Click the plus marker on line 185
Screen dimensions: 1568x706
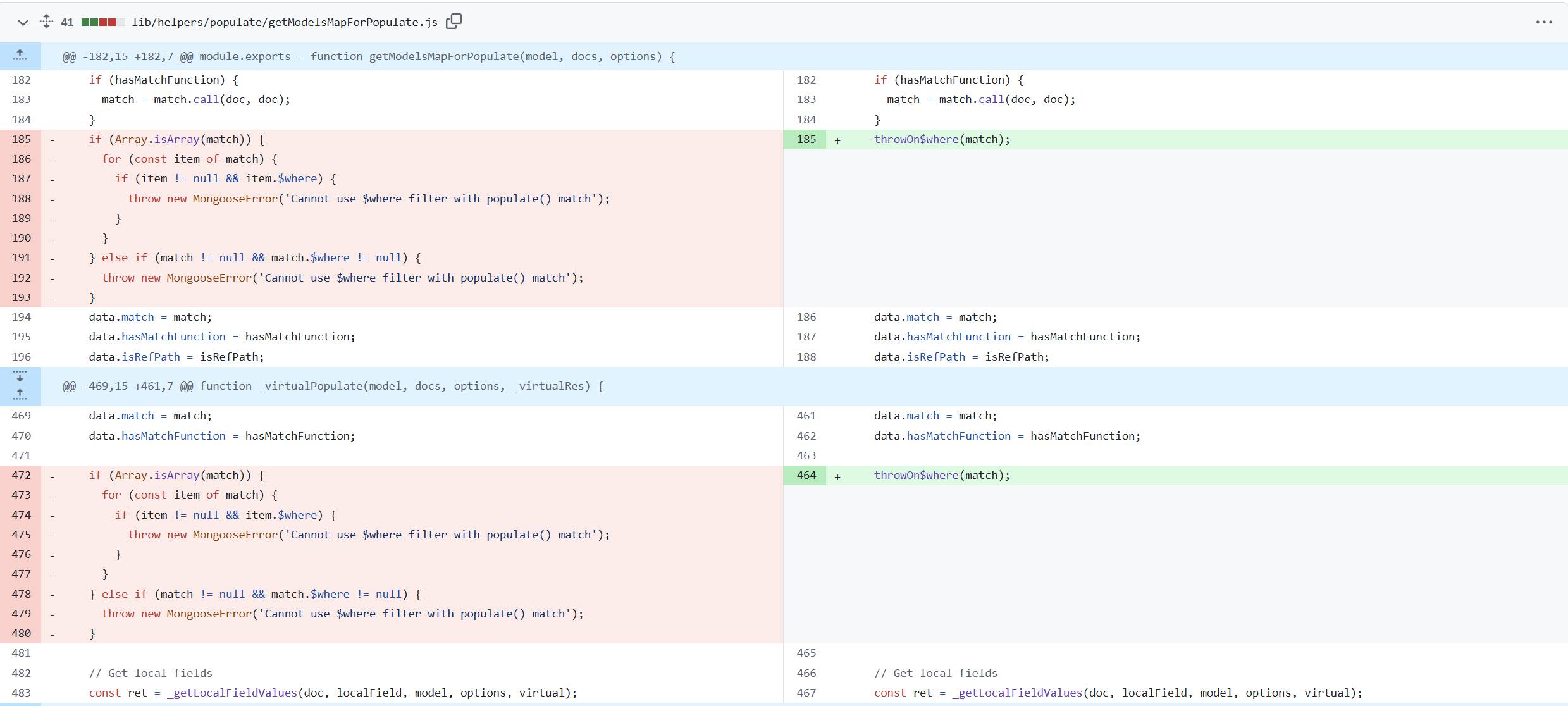click(x=837, y=140)
